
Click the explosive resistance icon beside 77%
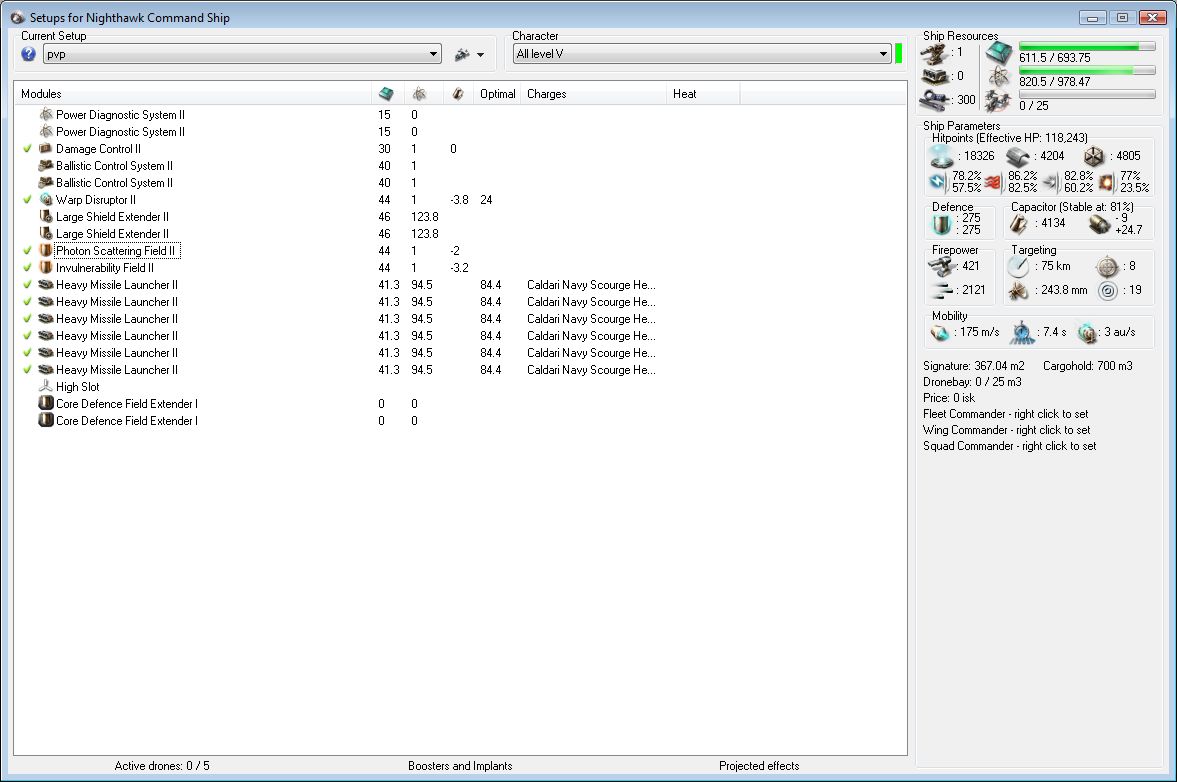[x=1106, y=182]
